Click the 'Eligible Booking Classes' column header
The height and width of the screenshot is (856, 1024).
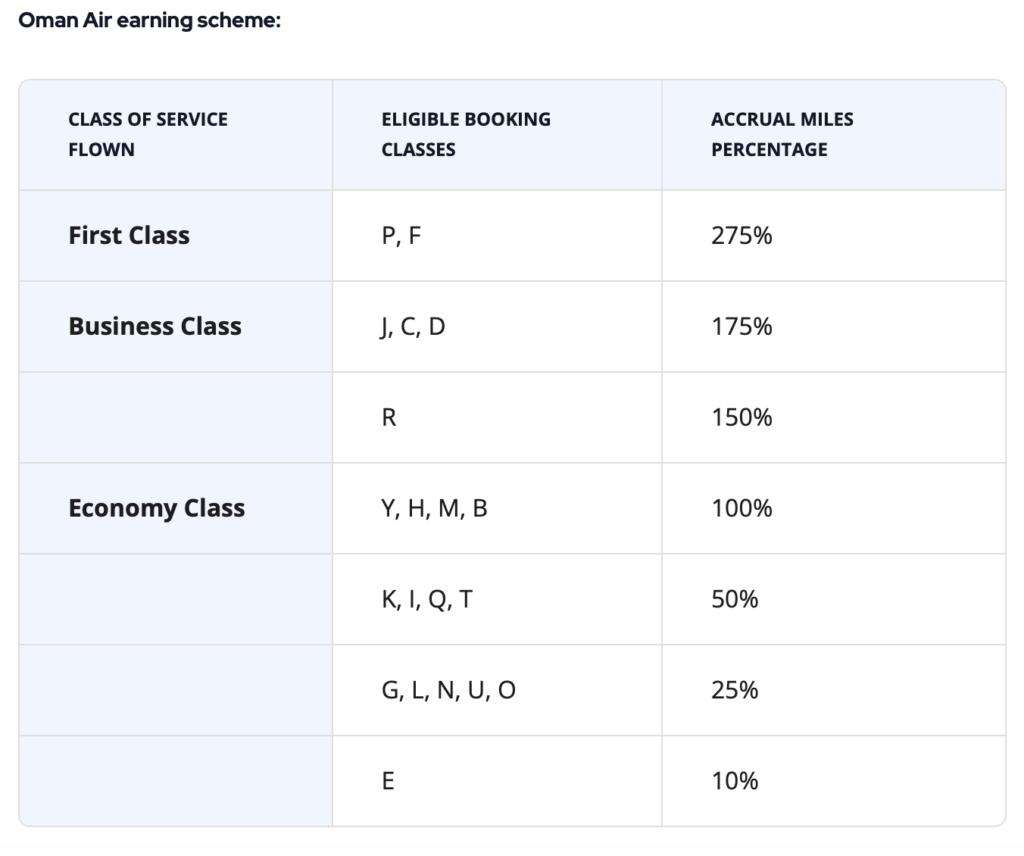click(465, 134)
